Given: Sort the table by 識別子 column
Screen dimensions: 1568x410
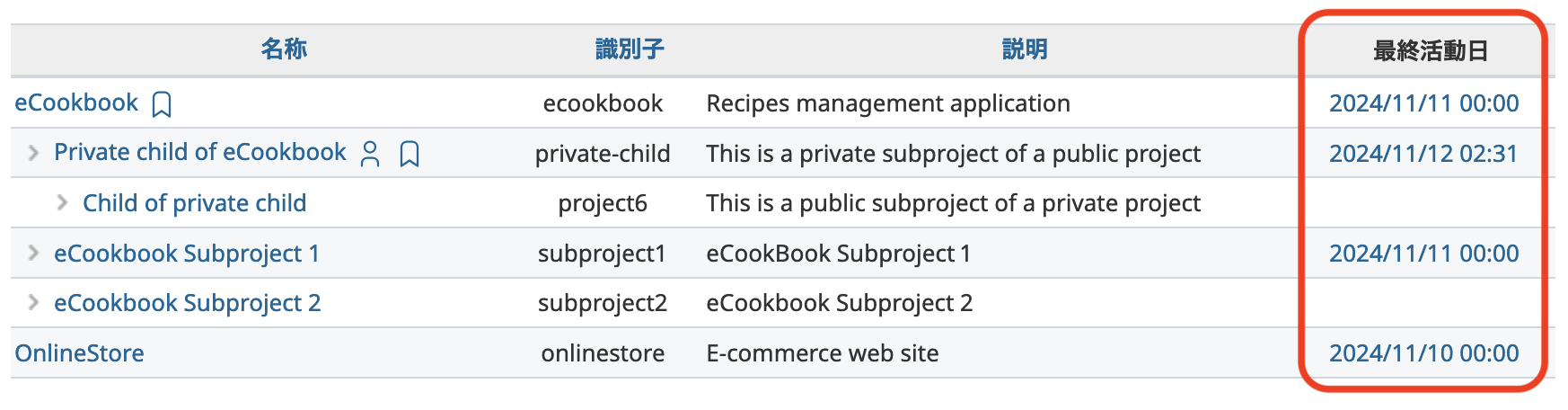Looking at the screenshot, I should point(630,49).
